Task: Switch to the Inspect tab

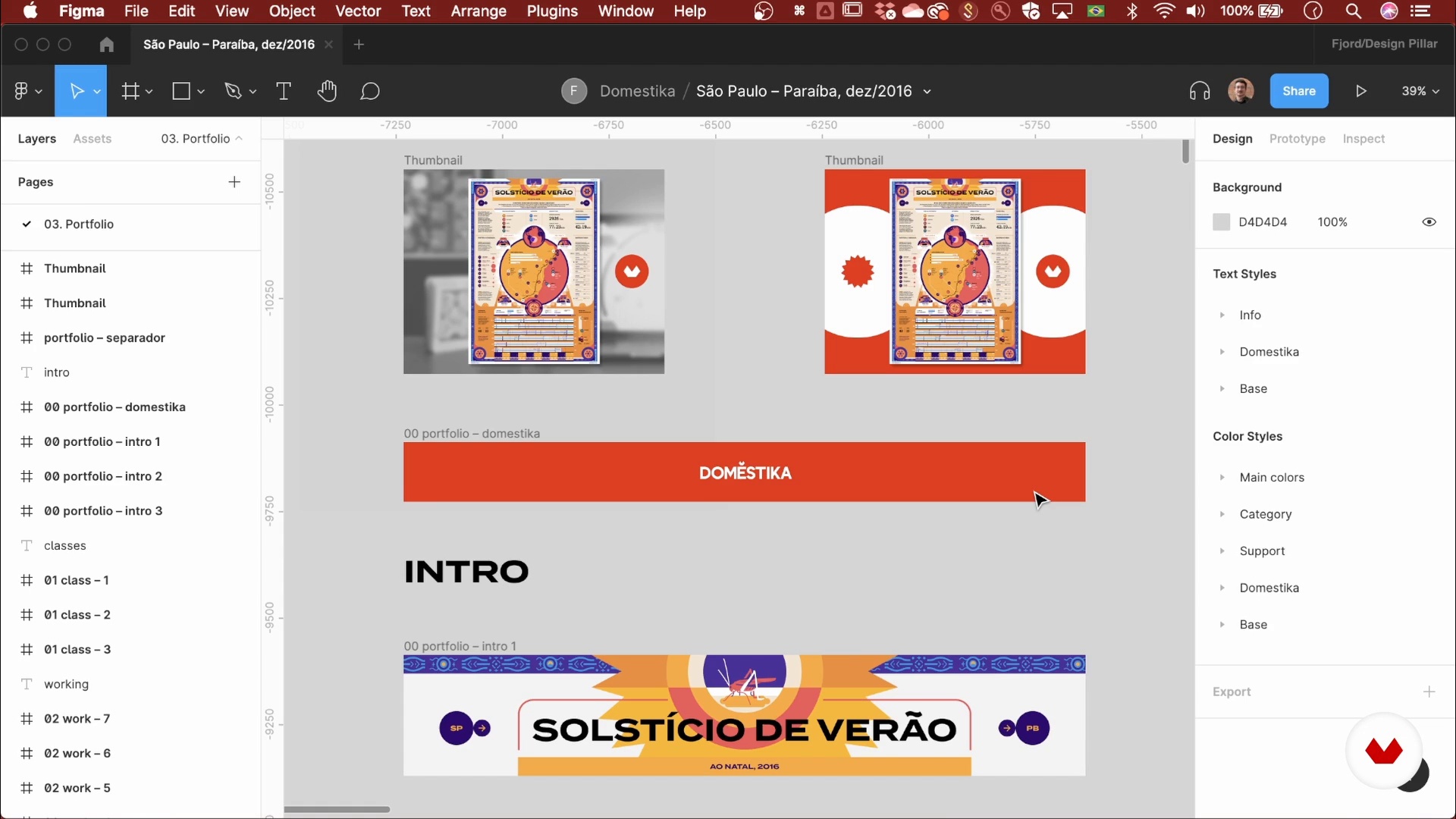Action: pyautogui.click(x=1363, y=139)
